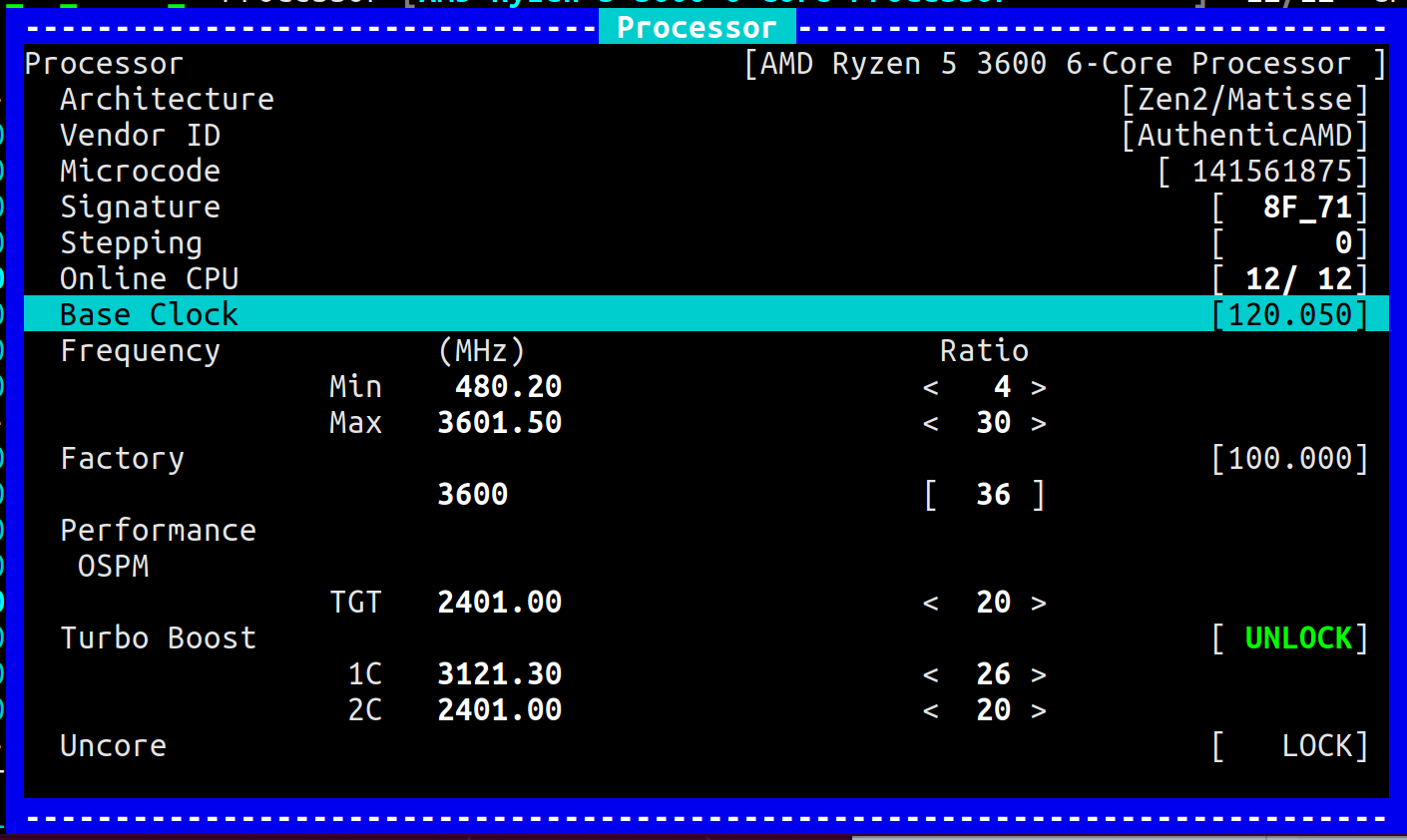Click the 1C ratio value 26

994,673
